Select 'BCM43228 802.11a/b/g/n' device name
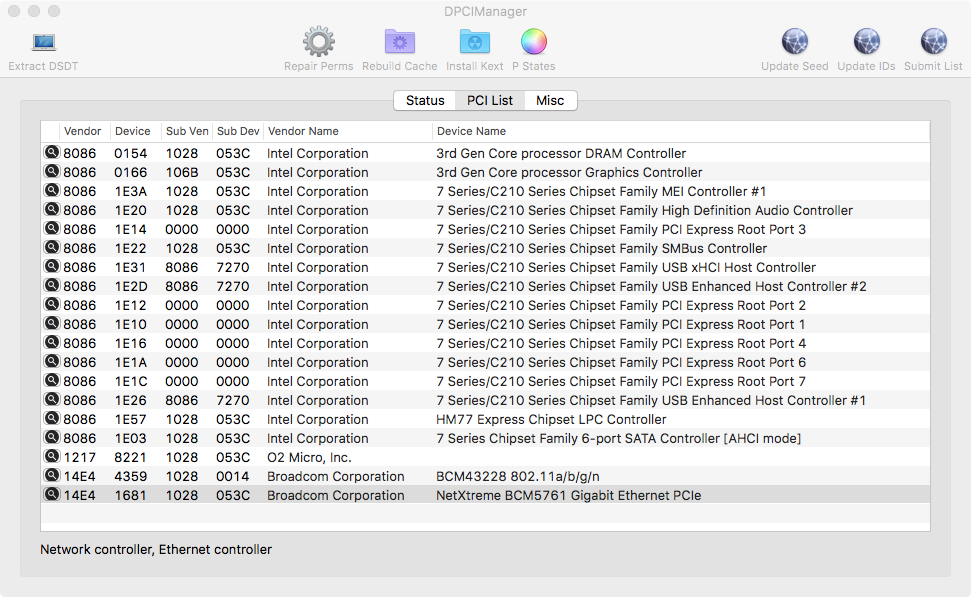The image size is (971, 597). tap(518, 476)
